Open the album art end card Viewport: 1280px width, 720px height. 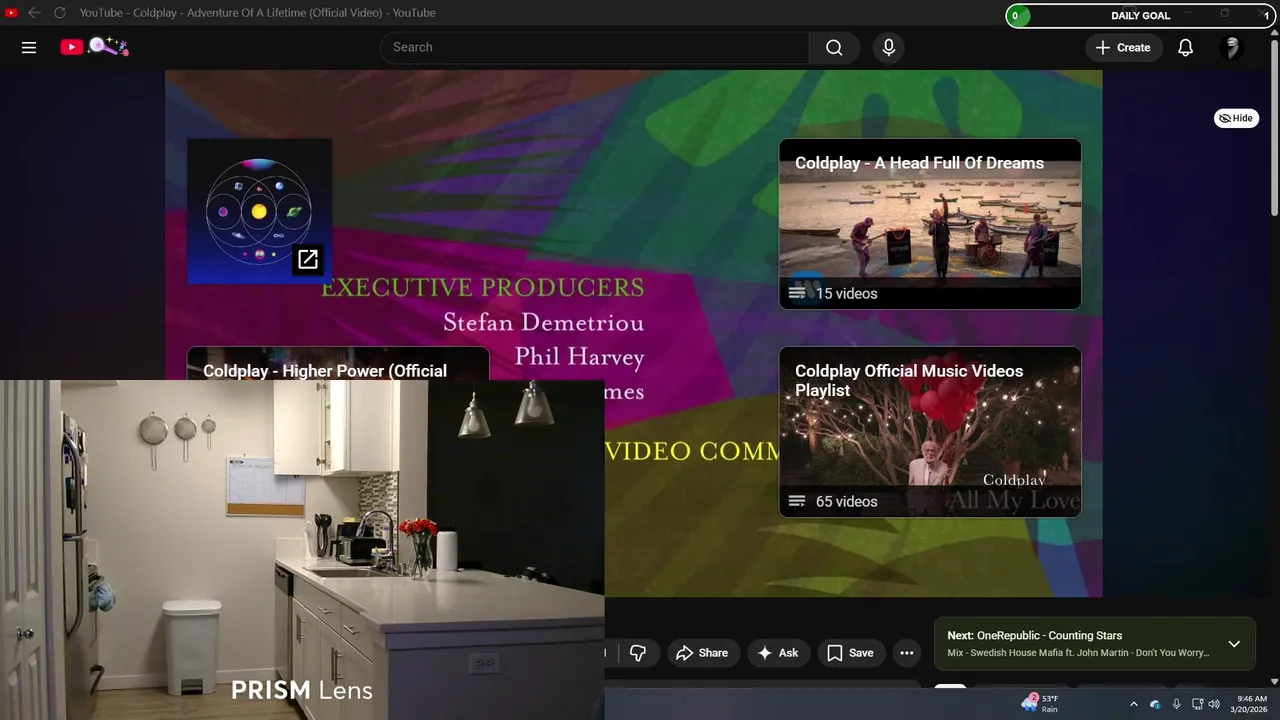tap(259, 211)
